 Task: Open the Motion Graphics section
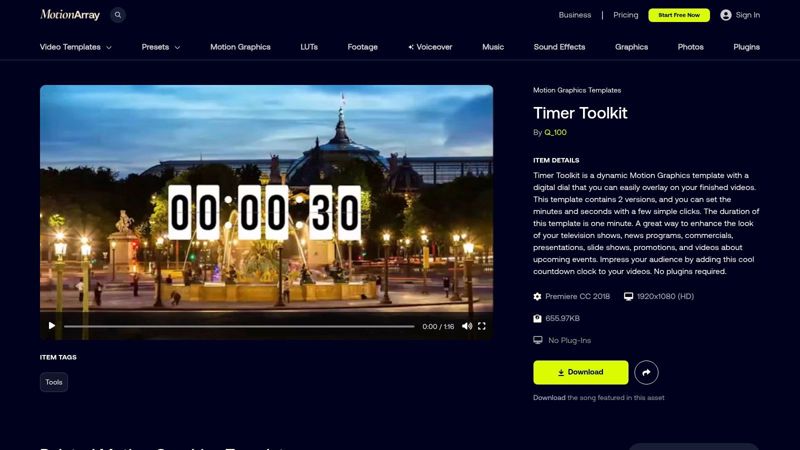[x=240, y=47]
